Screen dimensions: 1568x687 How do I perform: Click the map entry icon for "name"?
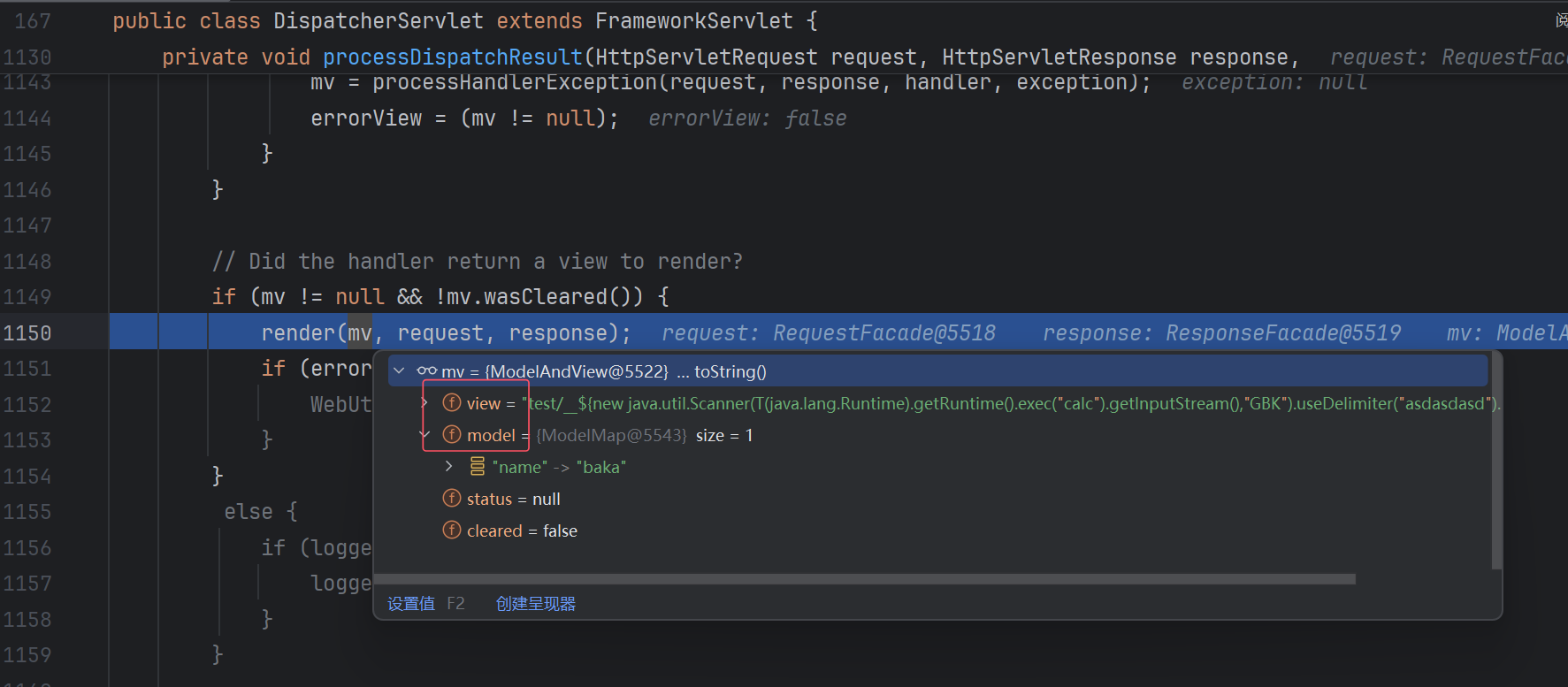478,467
